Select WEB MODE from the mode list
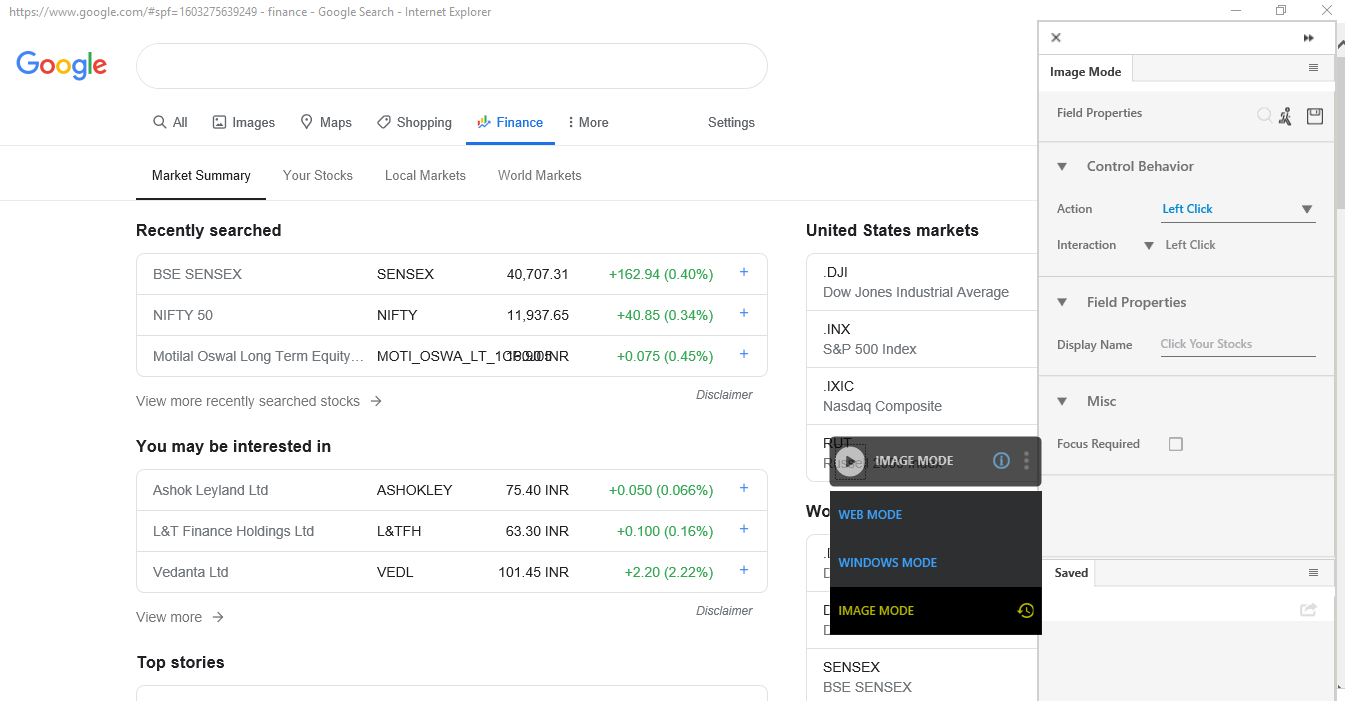The height and width of the screenshot is (701, 1345). click(x=870, y=515)
